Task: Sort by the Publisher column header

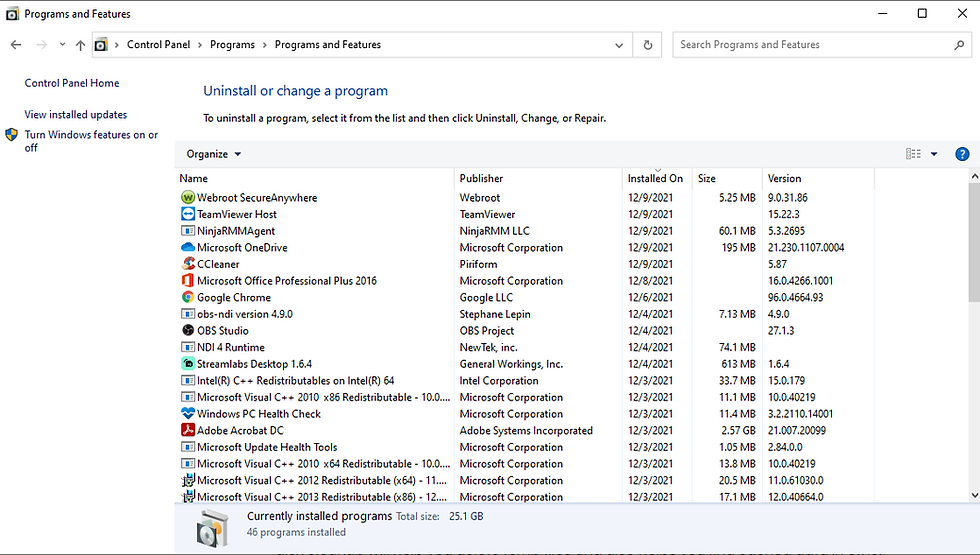Action: (x=539, y=178)
